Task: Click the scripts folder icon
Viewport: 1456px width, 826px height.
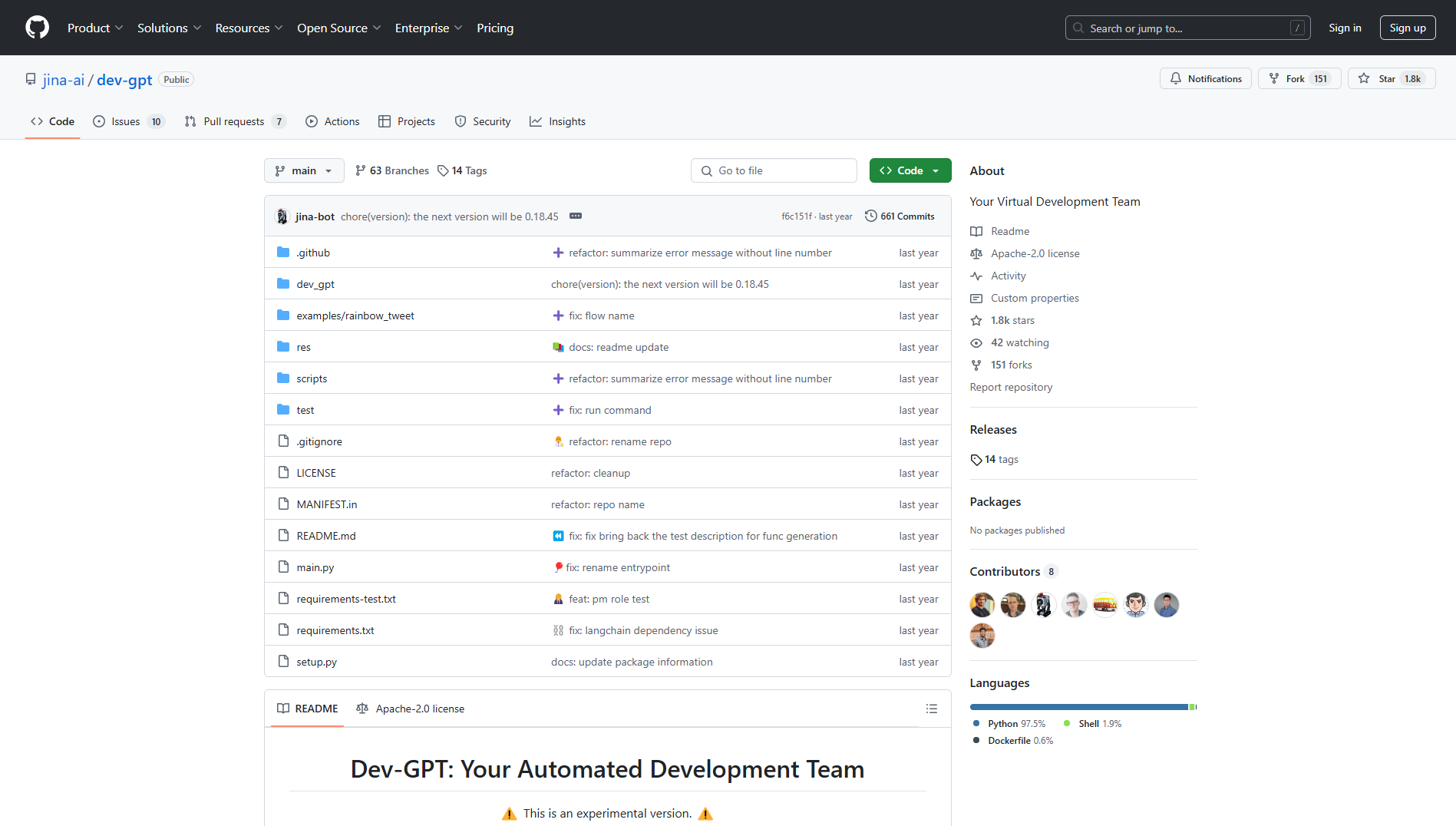Action: coord(283,378)
